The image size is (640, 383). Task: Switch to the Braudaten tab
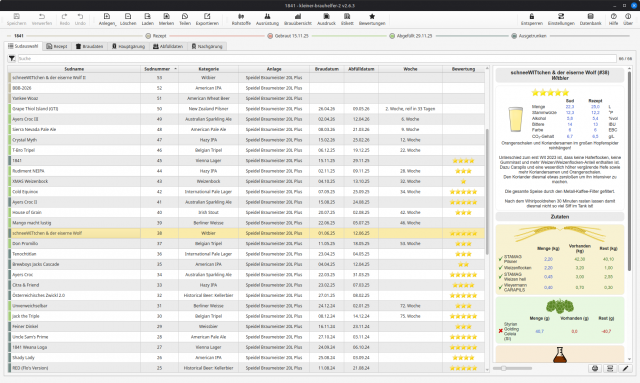point(89,46)
